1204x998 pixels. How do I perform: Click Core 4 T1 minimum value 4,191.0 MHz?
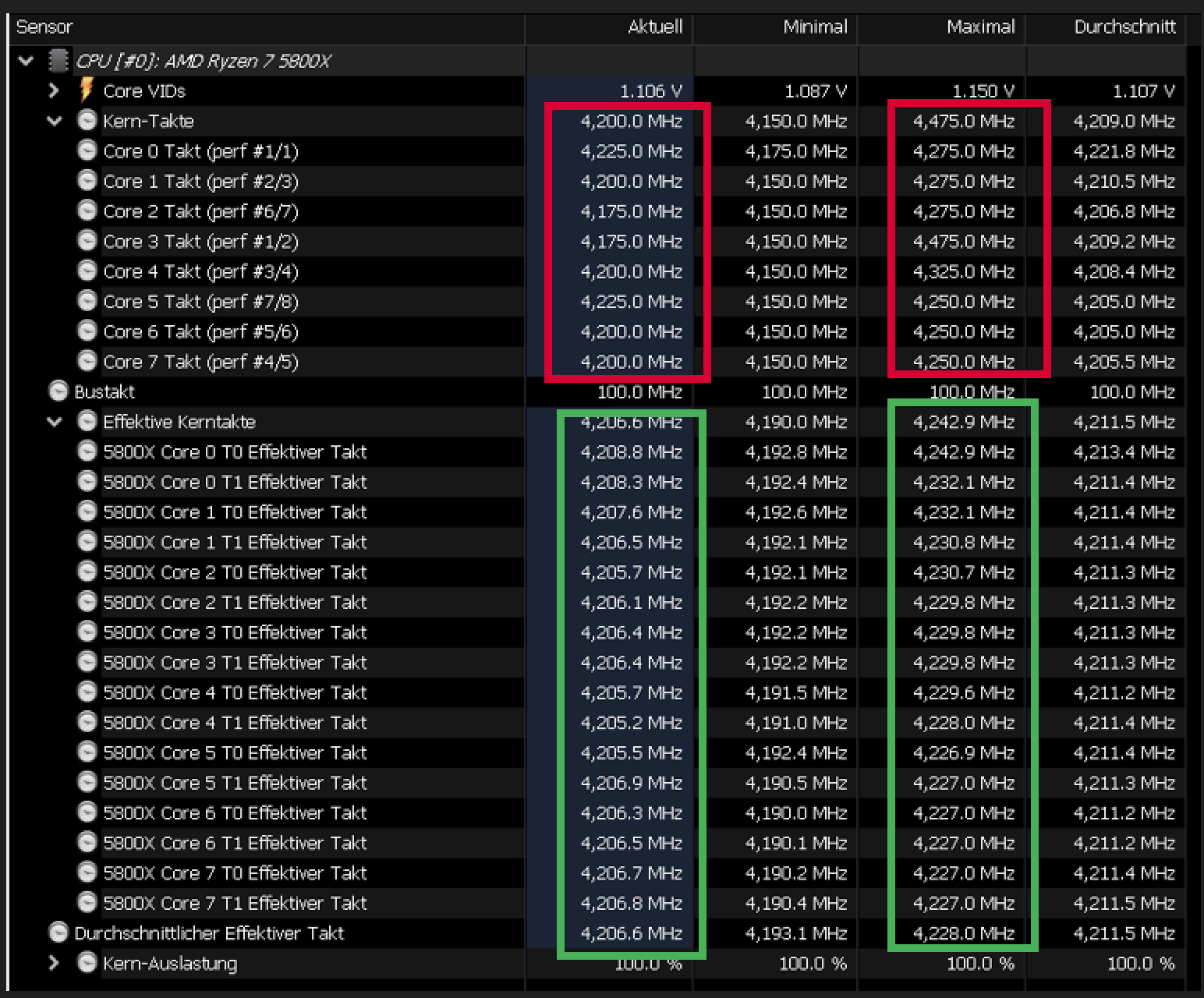point(795,723)
